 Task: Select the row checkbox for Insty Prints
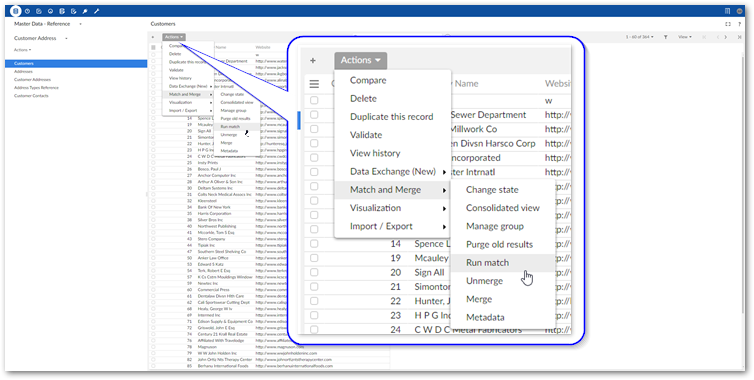tap(153, 163)
